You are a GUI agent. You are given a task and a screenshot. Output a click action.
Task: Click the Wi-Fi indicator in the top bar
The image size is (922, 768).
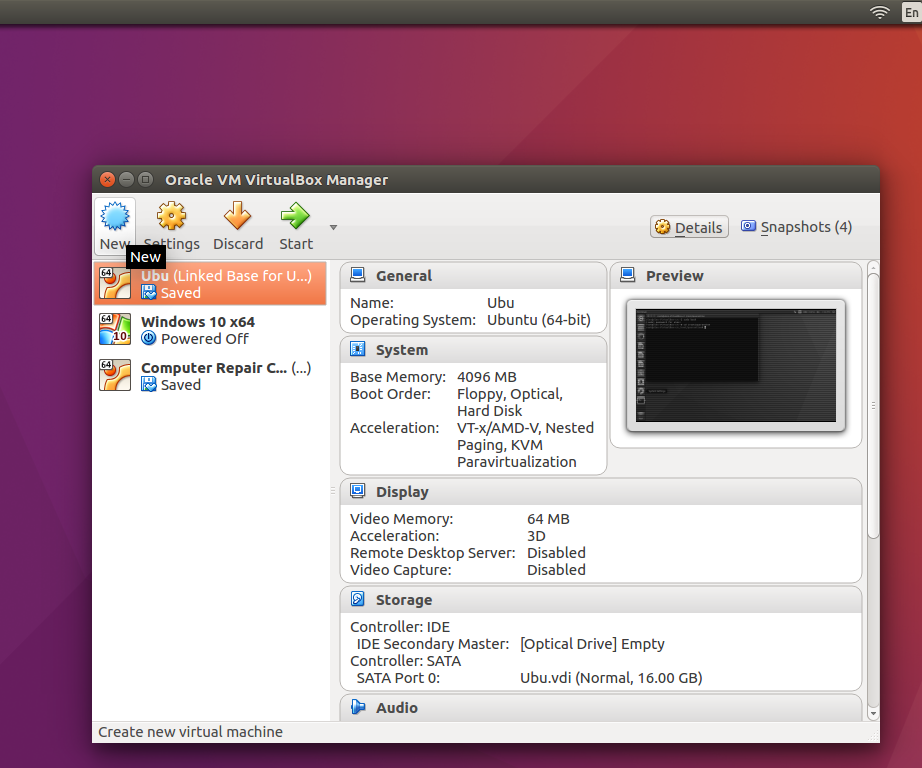click(x=878, y=12)
